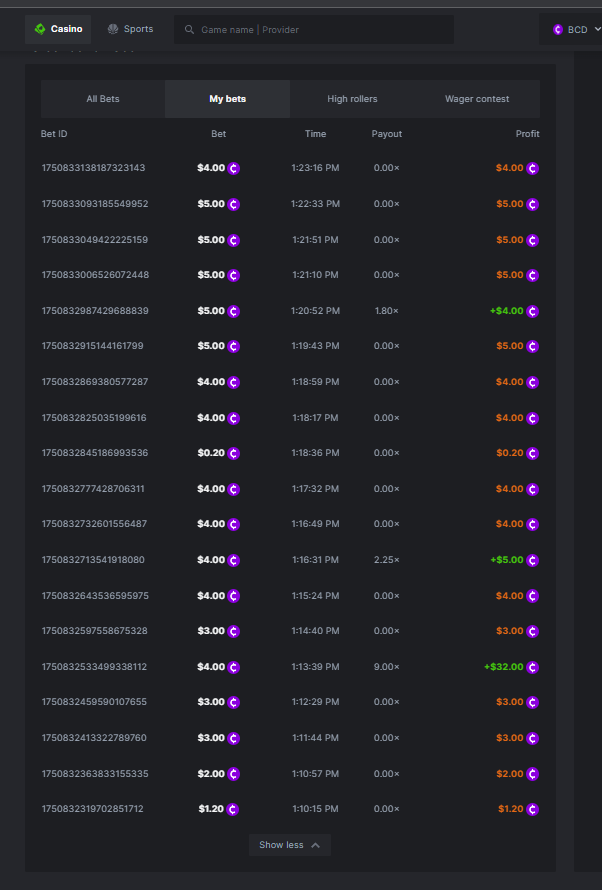The height and width of the screenshot is (890, 602).
Task: Click the Casino logo icon
Action: tap(40, 29)
